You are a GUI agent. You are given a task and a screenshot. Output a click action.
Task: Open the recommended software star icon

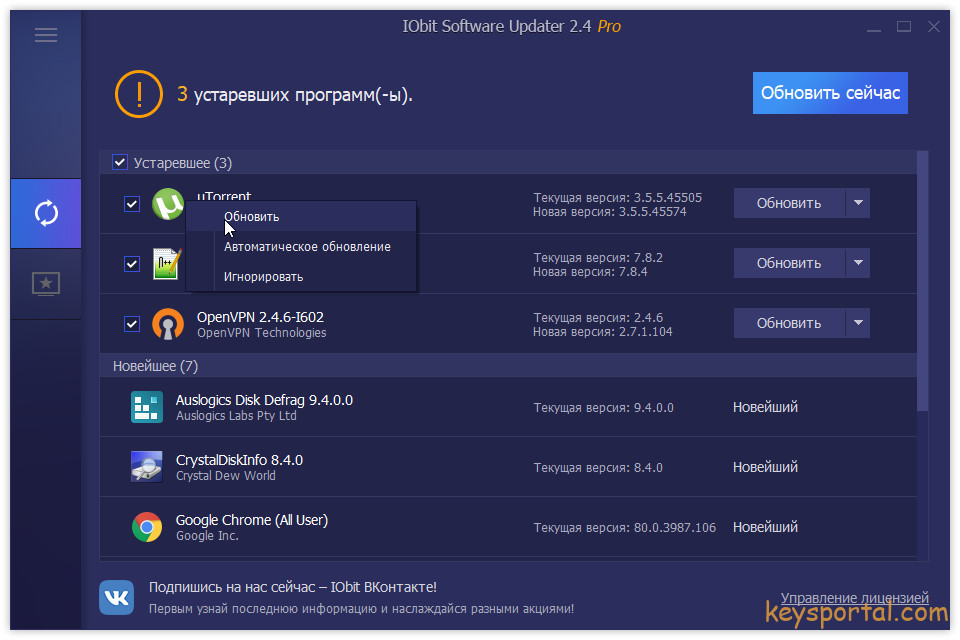[x=46, y=284]
